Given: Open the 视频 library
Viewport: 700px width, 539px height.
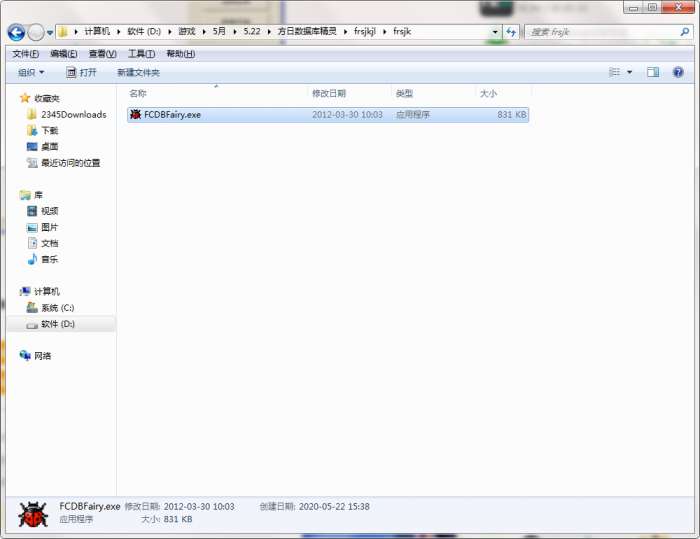Looking at the screenshot, I should [50, 211].
